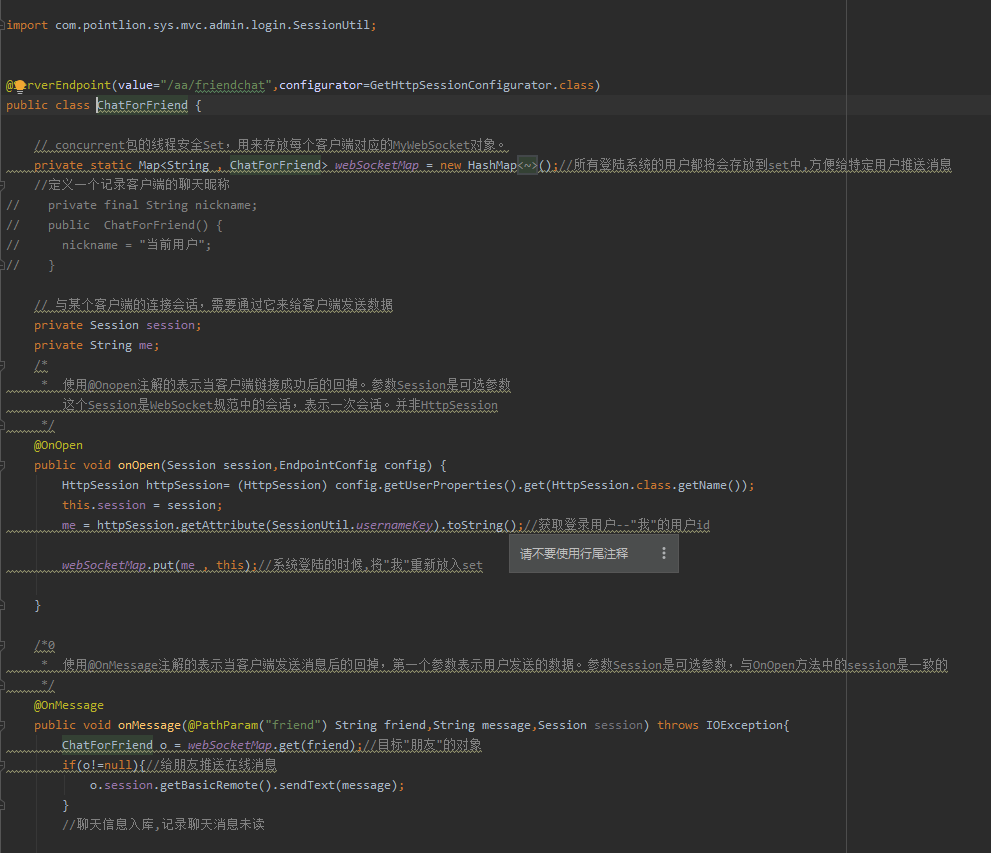Viewport: 991px width, 853px height.
Task: Collapse the onOpen method fold marker
Action: click(4, 465)
